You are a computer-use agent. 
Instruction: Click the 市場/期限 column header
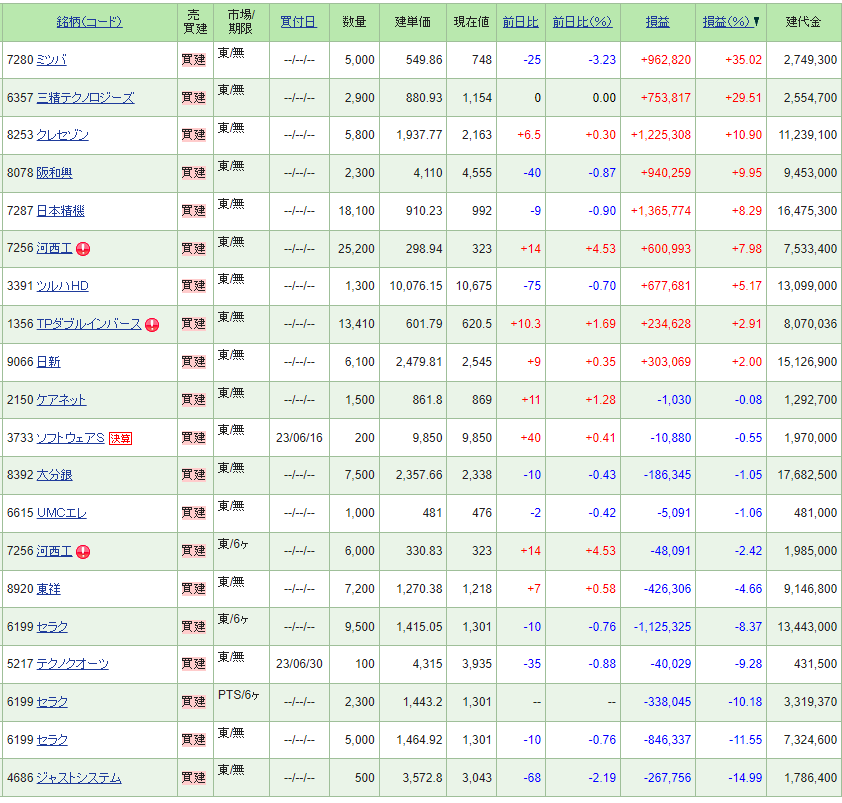click(x=241, y=22)
